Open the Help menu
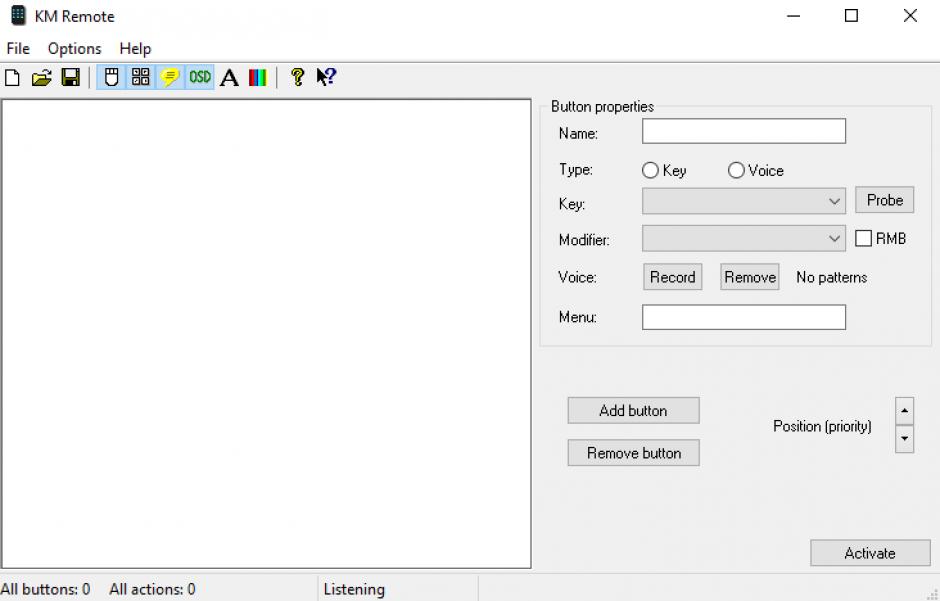The height and width of the screenshot is (601, 940). click(135, 49)
